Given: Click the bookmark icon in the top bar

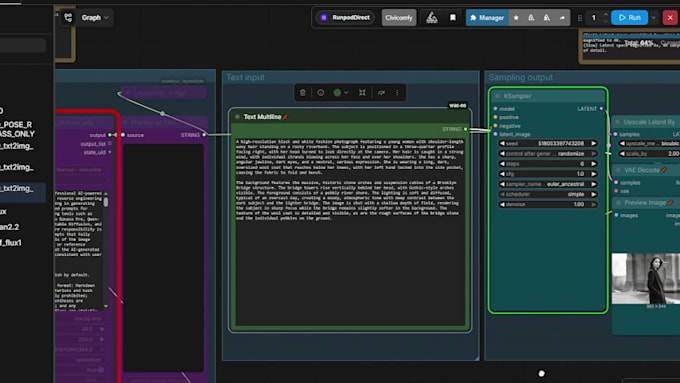Looking at the screenshot, I should (453, 18).
